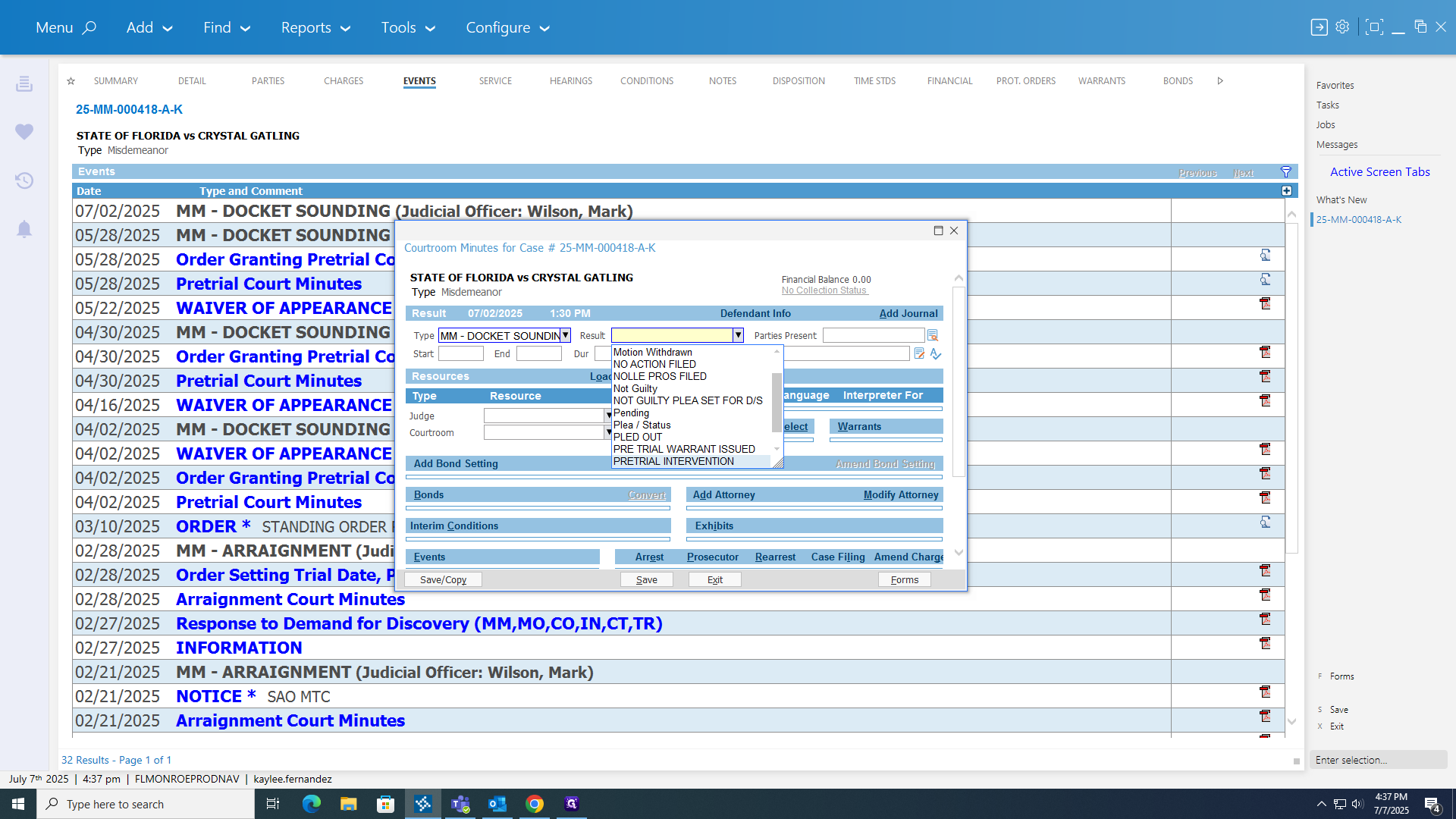
Task: Open Messages in the right panel
Action: [1337, 145]
